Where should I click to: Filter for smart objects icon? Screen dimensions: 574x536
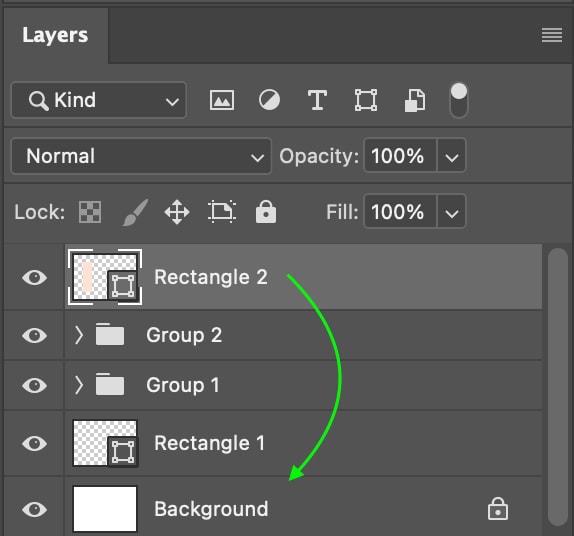click(415, 100)
